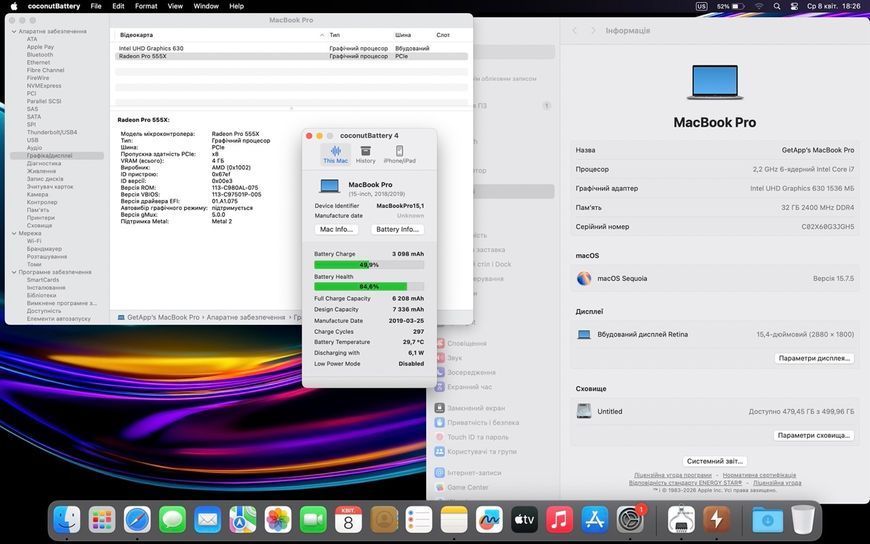Select NVMExpress in hardware sidebar

(x=44, y=86)
